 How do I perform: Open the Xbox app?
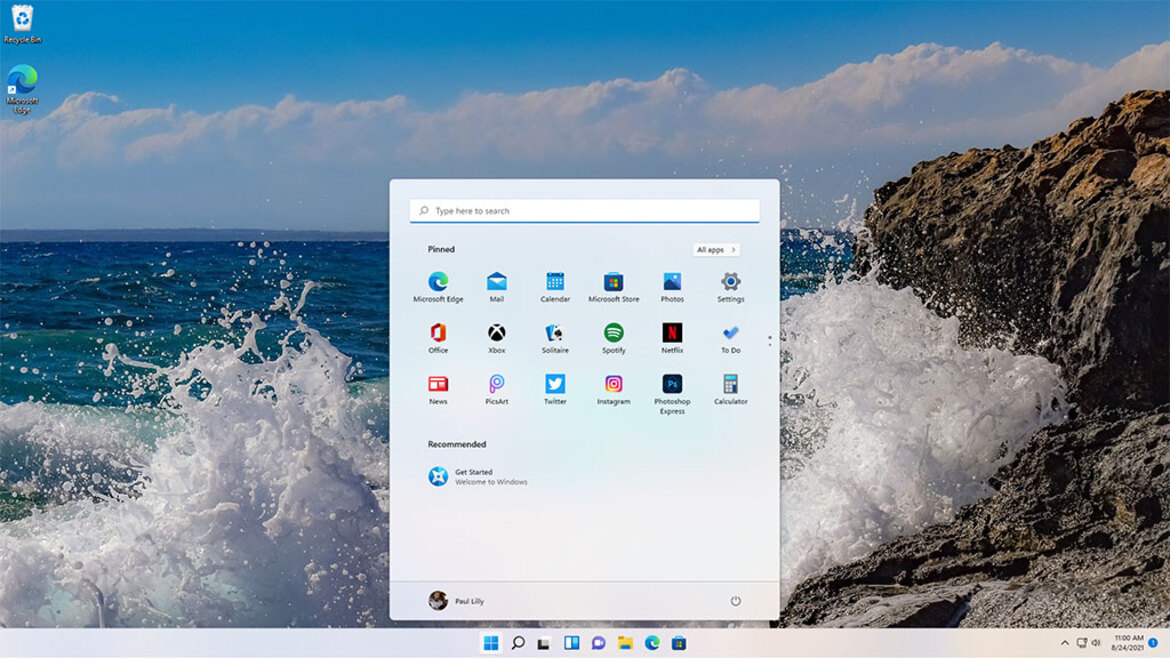pos(496,338)
